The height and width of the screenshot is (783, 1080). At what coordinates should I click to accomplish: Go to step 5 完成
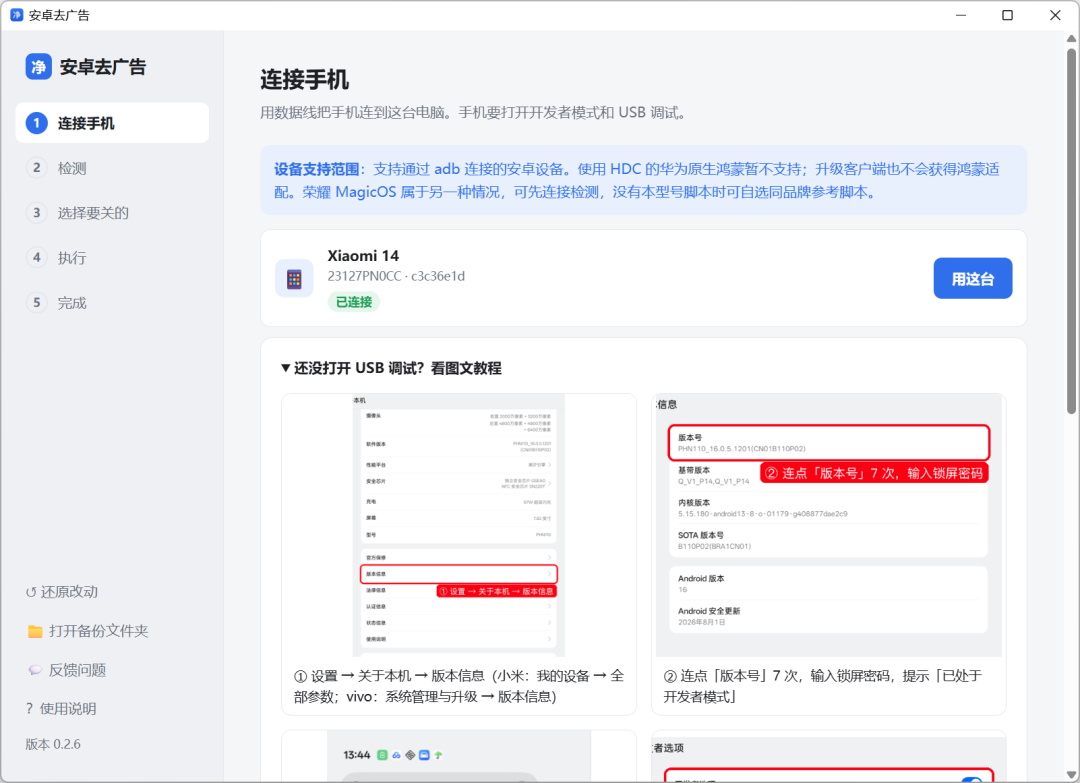[x=112, y=302]
